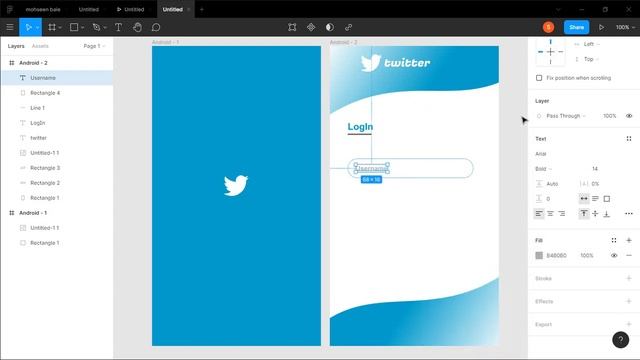
Task: Align text right
Action: pyautogui.click(x=562, y=213)
